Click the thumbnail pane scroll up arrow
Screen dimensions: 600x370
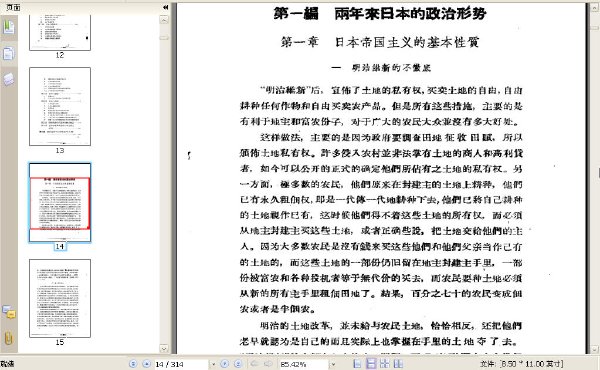click(x=164, y=20)
